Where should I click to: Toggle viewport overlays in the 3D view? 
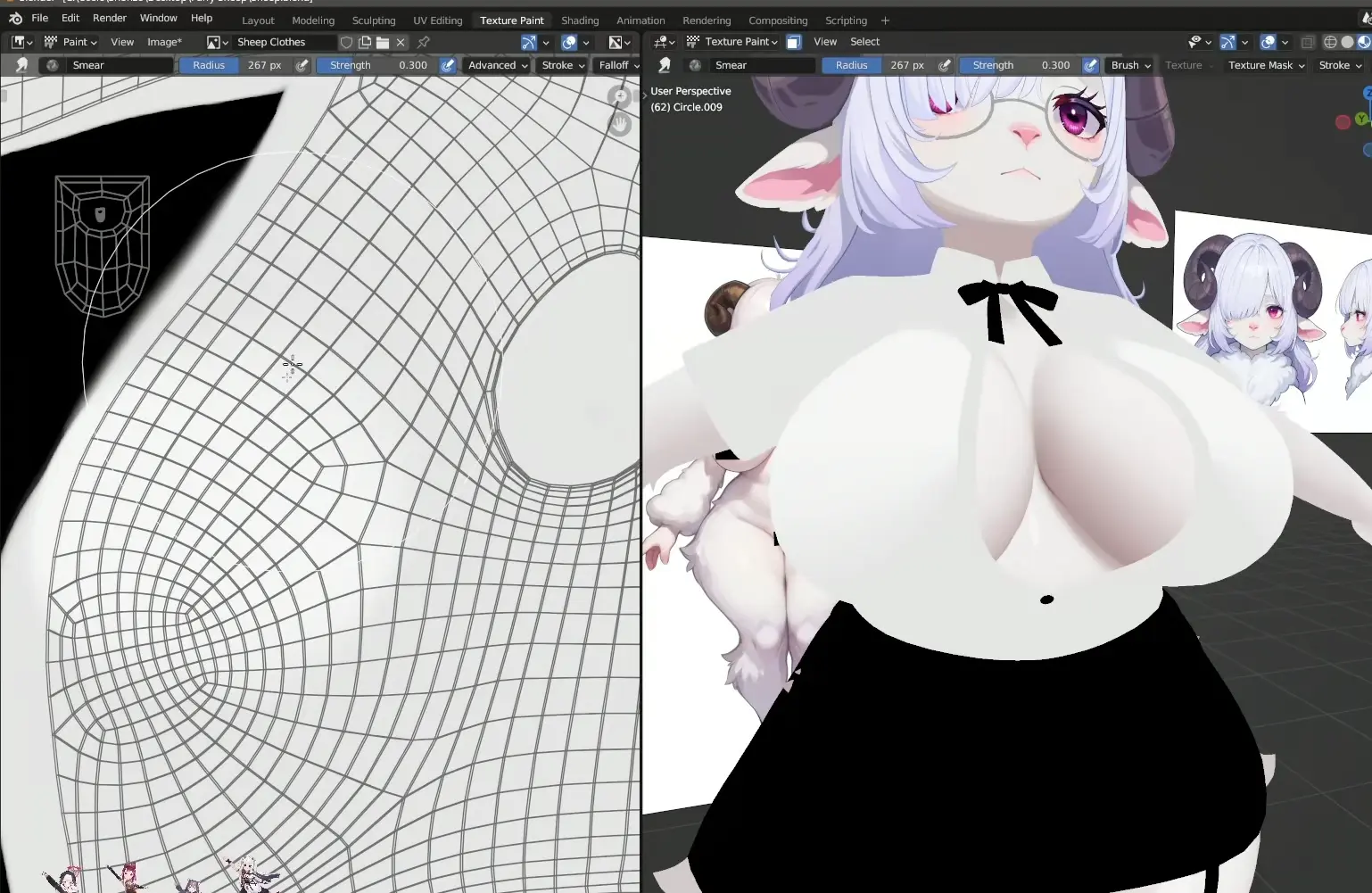(1268, 42)
